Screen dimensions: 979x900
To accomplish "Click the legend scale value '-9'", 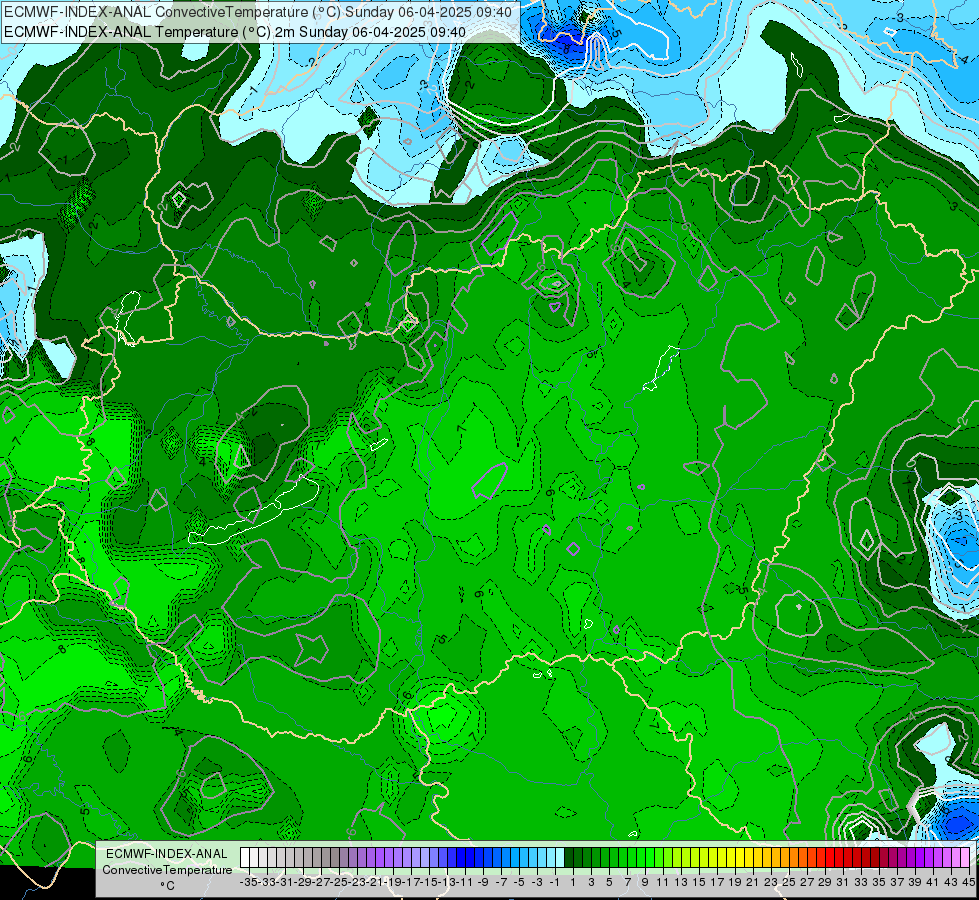I will (483, 883).
